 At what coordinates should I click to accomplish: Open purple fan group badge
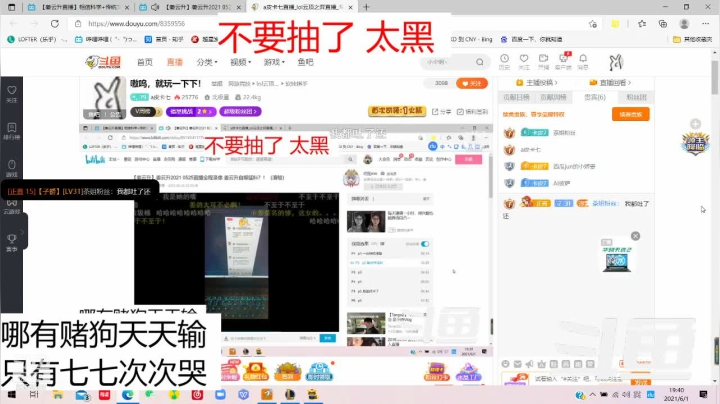coord(240,111)
